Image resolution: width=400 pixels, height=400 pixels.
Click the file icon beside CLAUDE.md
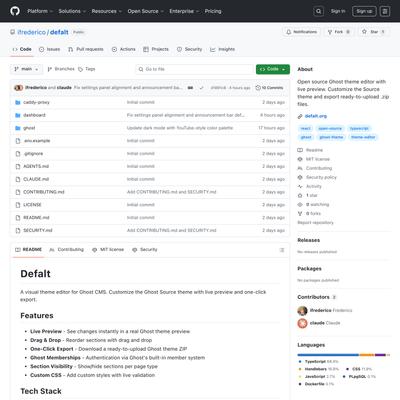pyautogui.click(x=18, y=179)
